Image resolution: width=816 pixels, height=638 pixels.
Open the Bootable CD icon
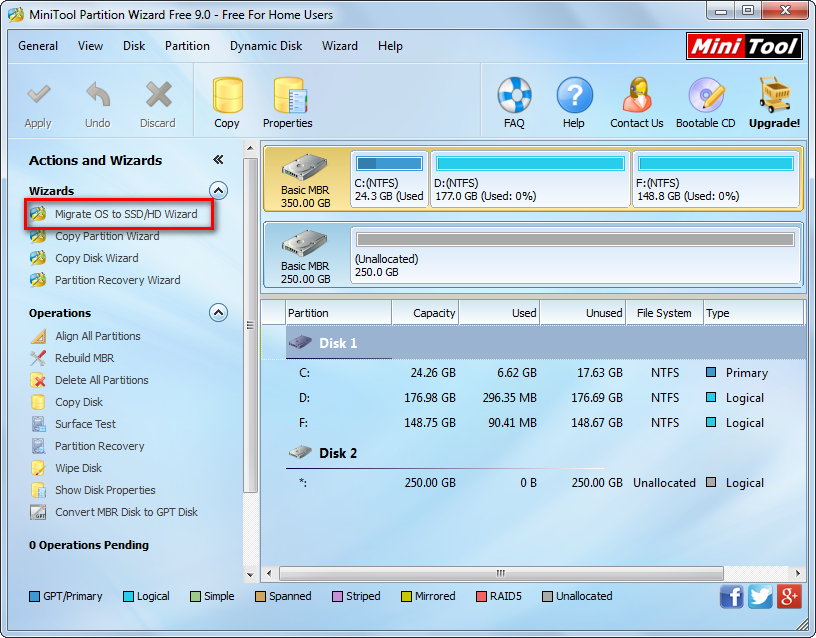706,95
